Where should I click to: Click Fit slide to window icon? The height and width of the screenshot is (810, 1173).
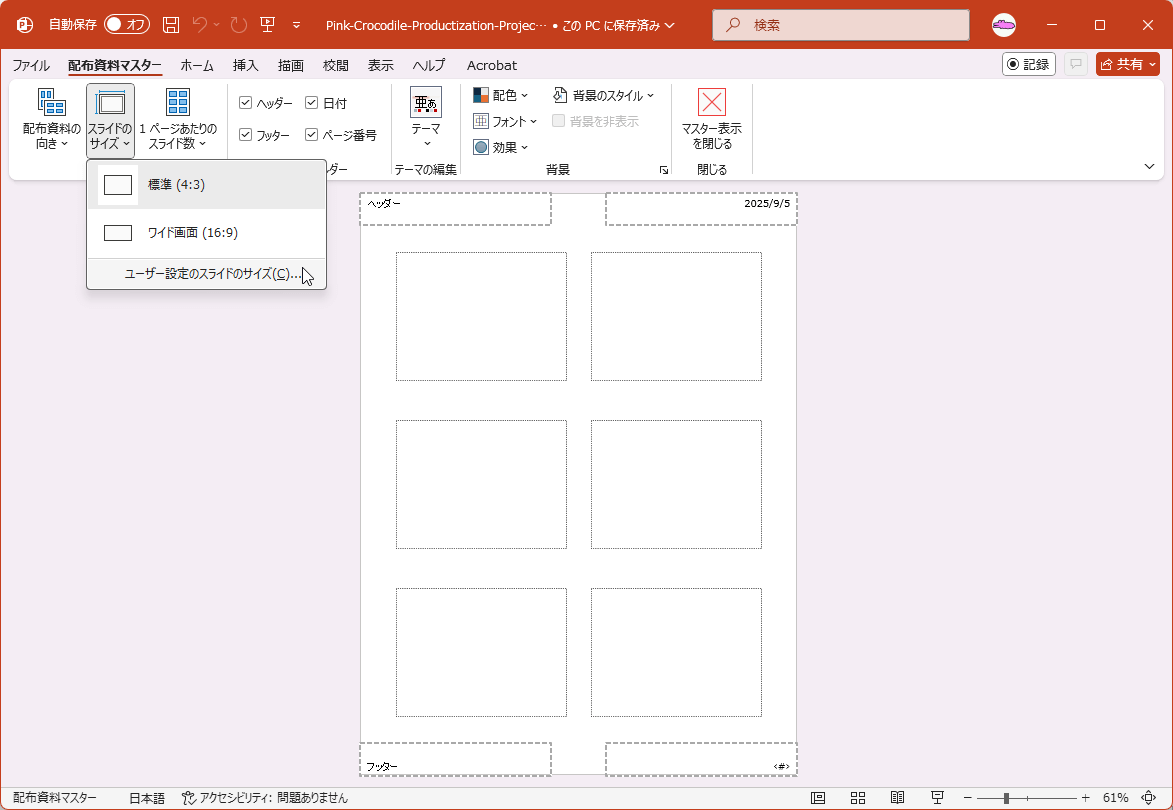[x=1147, y=798]
